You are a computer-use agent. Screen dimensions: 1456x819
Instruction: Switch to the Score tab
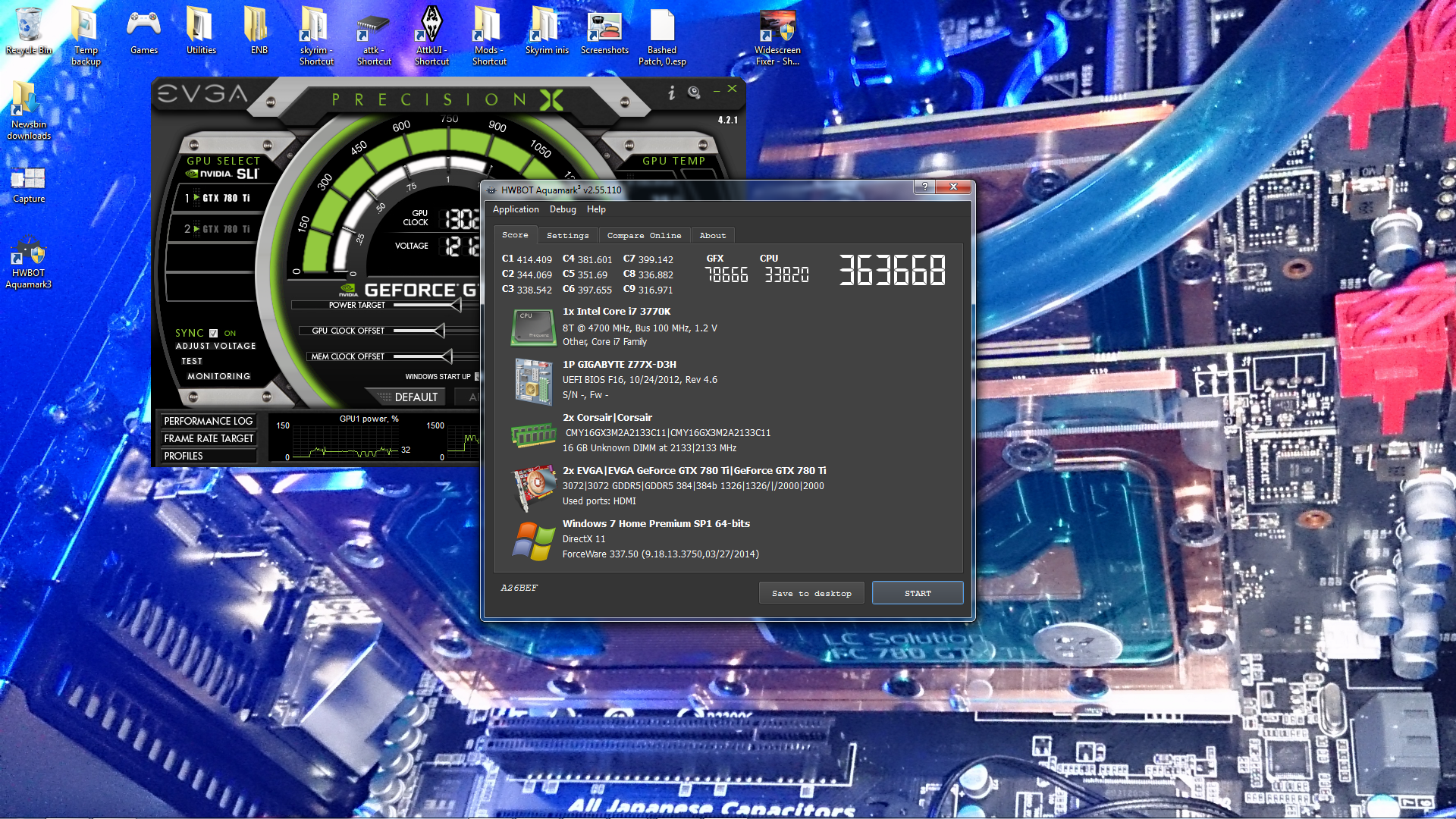515,235
